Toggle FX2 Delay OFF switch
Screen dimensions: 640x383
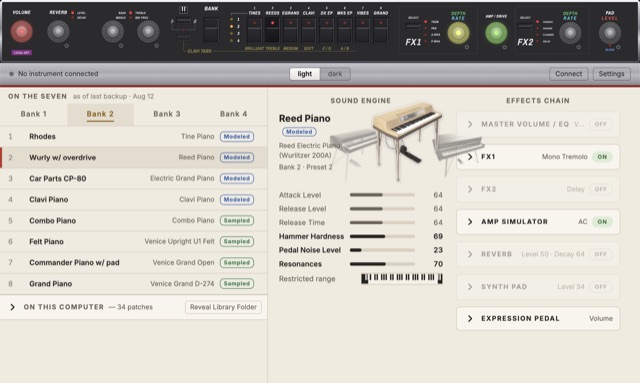pos(600,189)
